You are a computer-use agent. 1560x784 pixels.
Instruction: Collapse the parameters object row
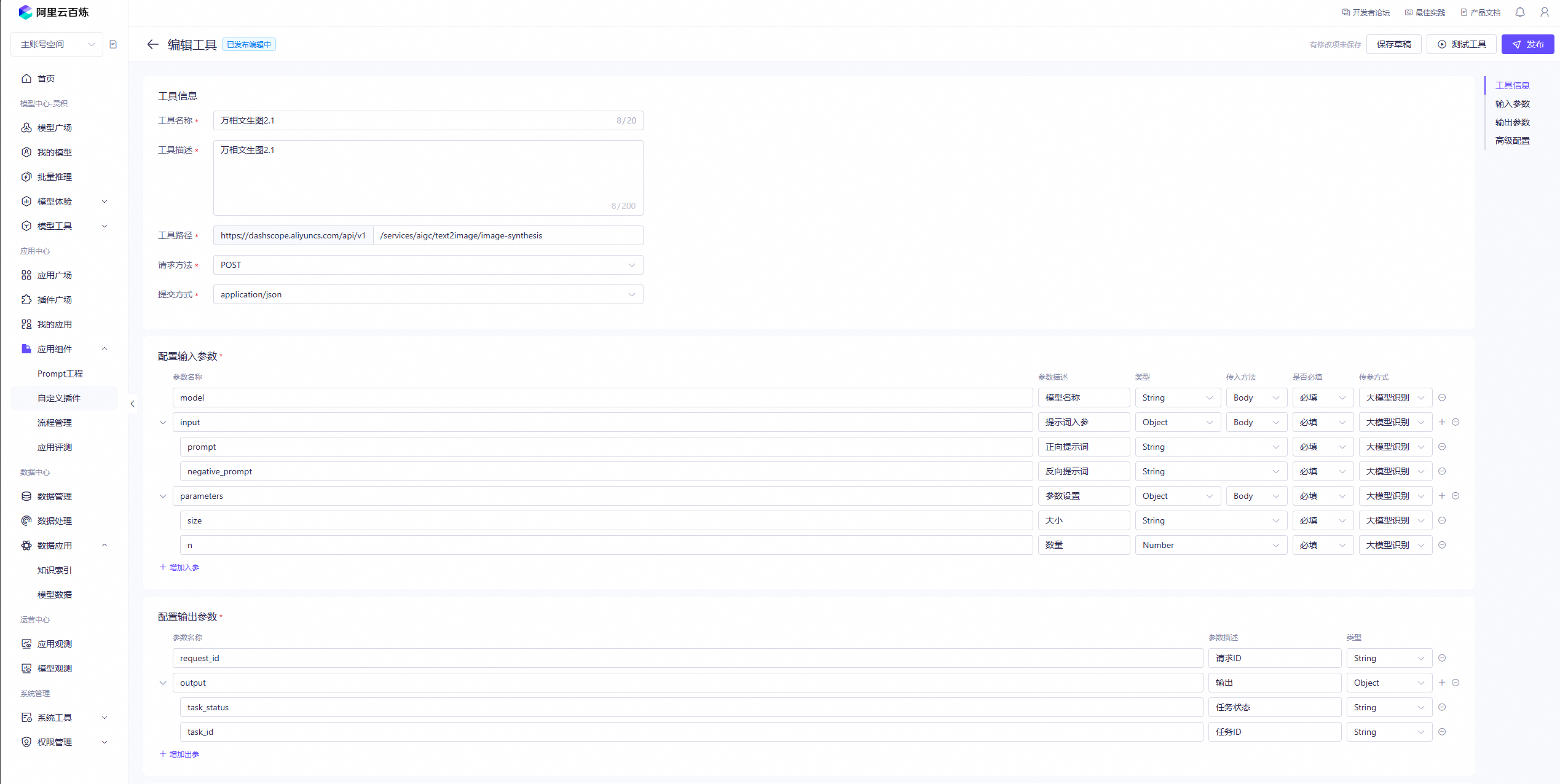coord(163,496)
